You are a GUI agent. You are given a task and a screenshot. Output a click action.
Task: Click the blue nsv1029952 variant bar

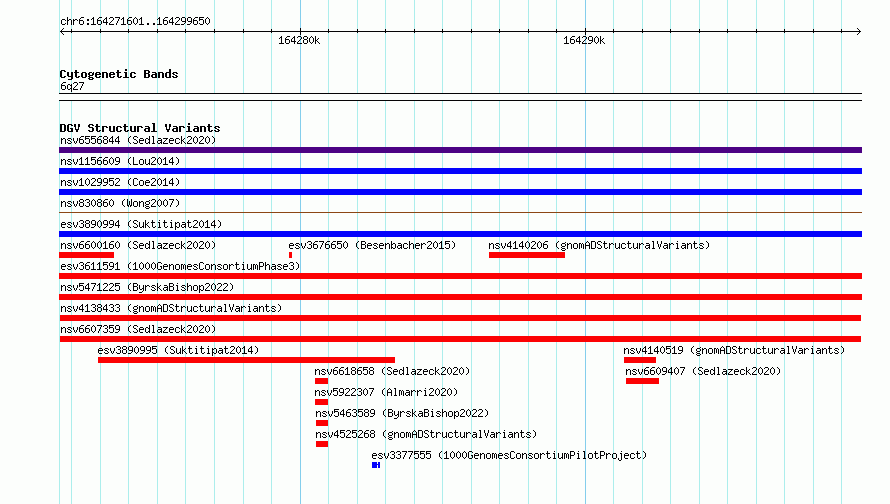click(x=460, y=192)
